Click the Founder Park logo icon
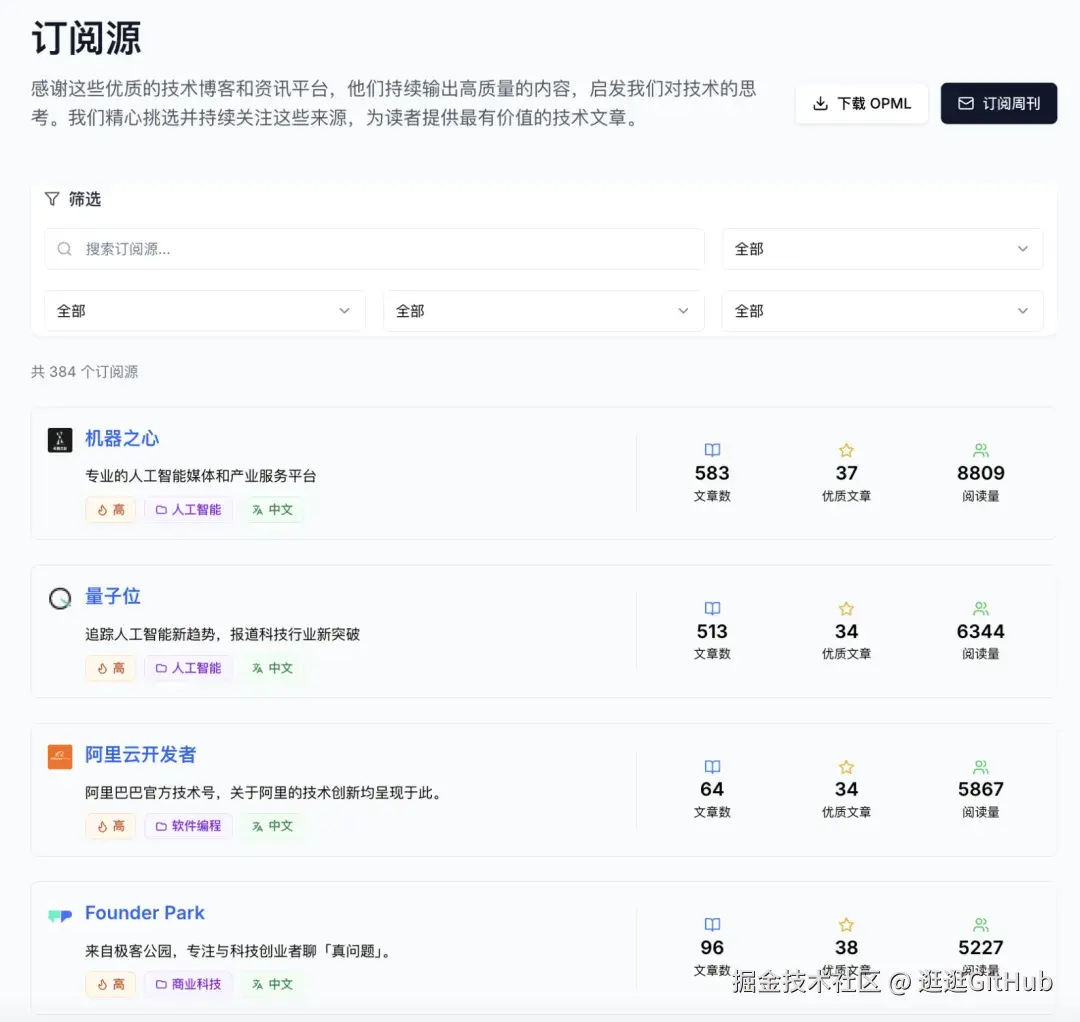Viewport: 1080px width, 1022px height. pos(60,915)
